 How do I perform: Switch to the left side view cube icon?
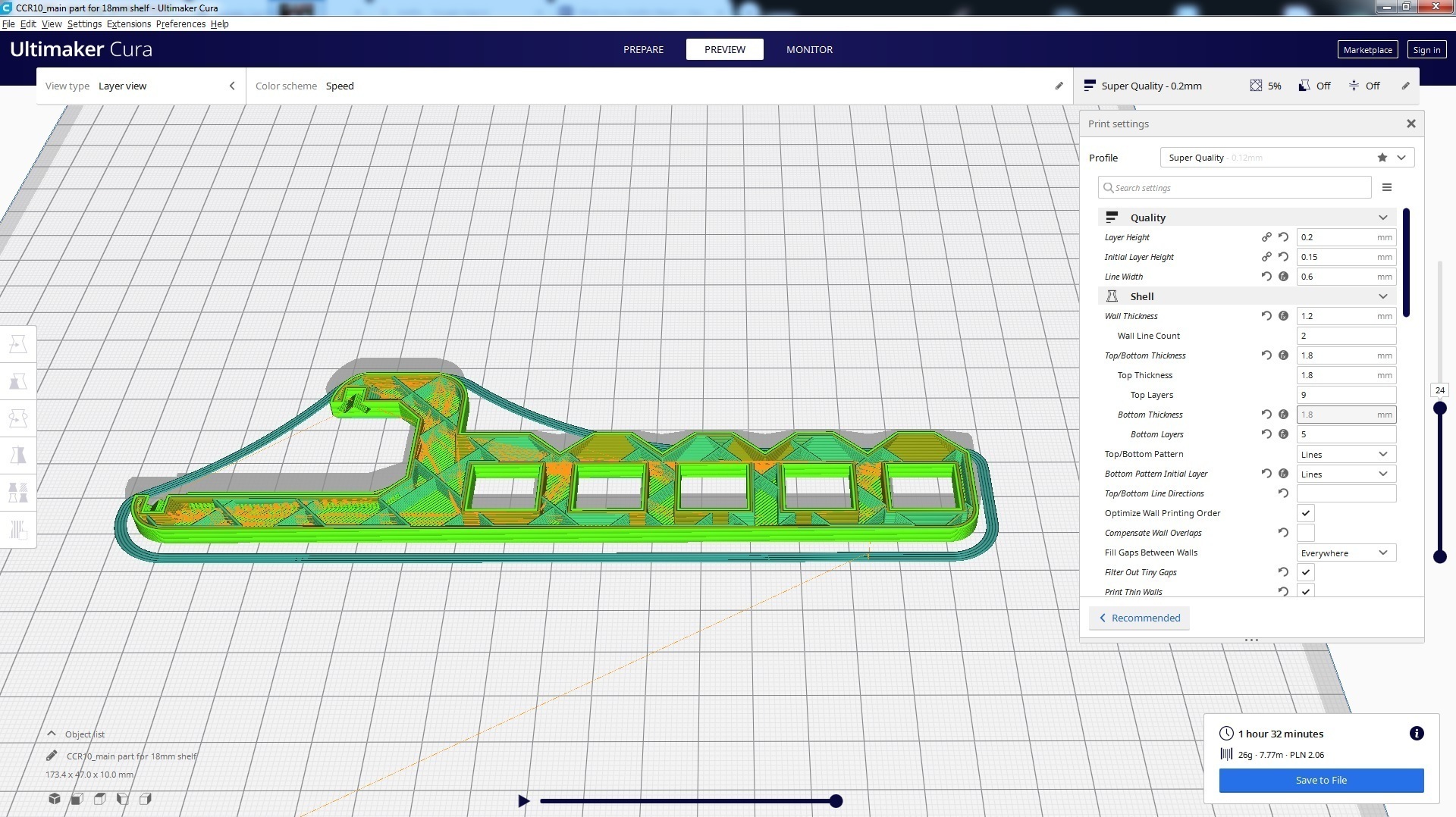pos(122,799)
